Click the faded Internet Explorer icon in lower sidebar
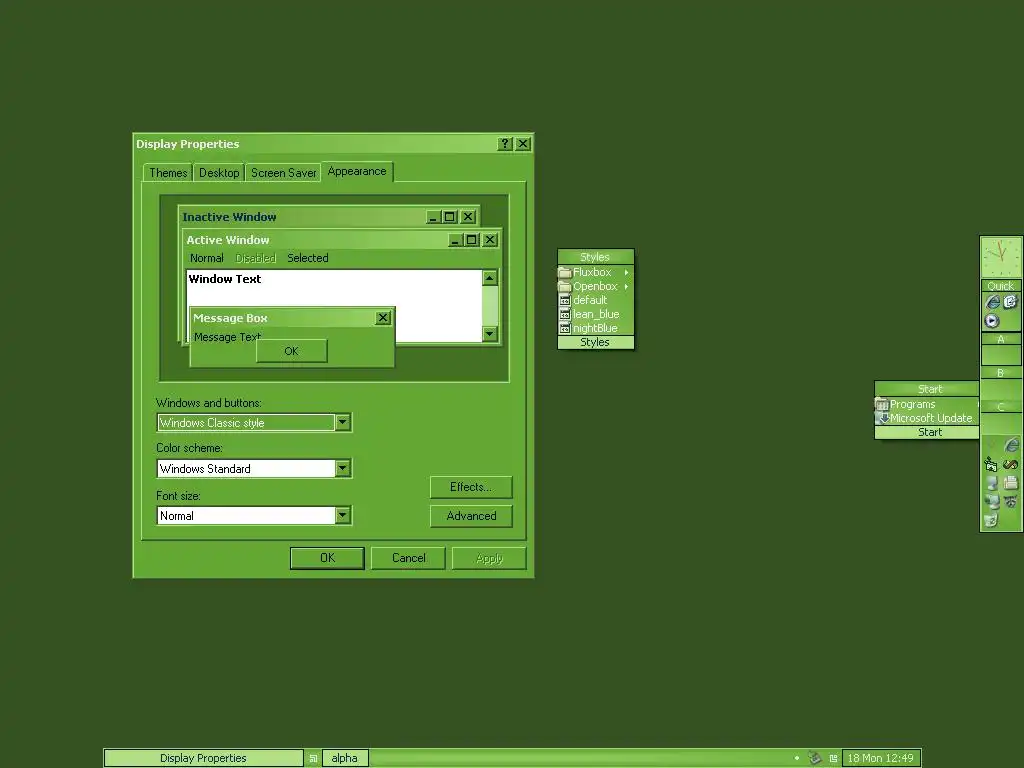This screenshot has height=768, width=1024. click(1011, 445)
